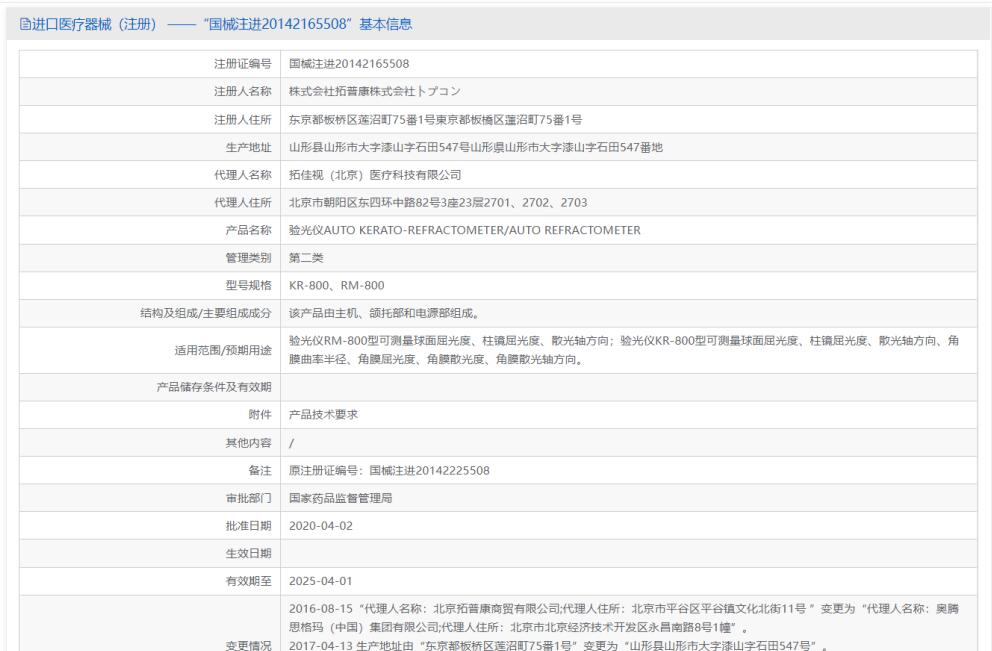Select the label 注册证编号
Viewport: 992px width, 651px height.
[242, 64]
